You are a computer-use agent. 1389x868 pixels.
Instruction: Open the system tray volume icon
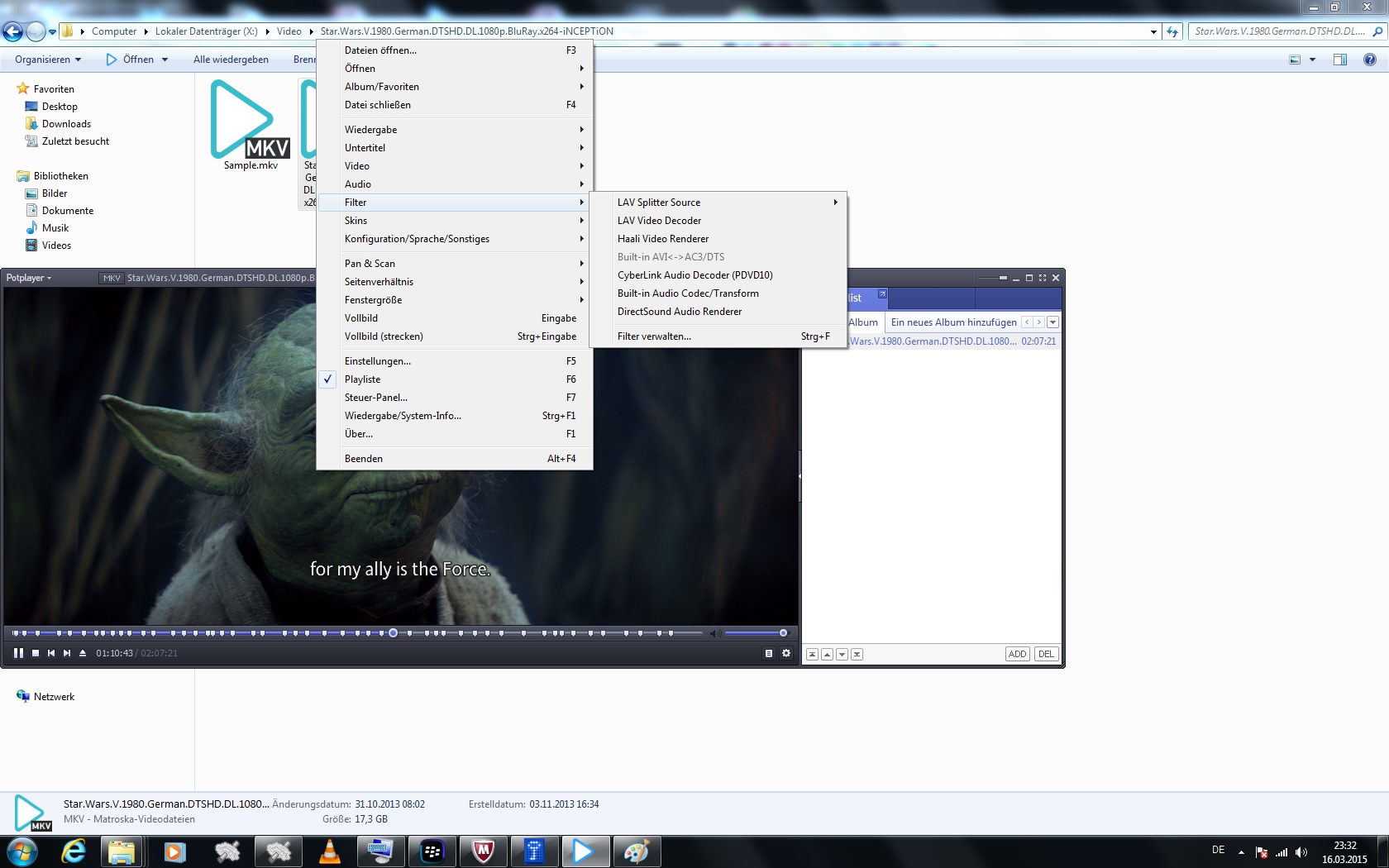coord(1301,851)
